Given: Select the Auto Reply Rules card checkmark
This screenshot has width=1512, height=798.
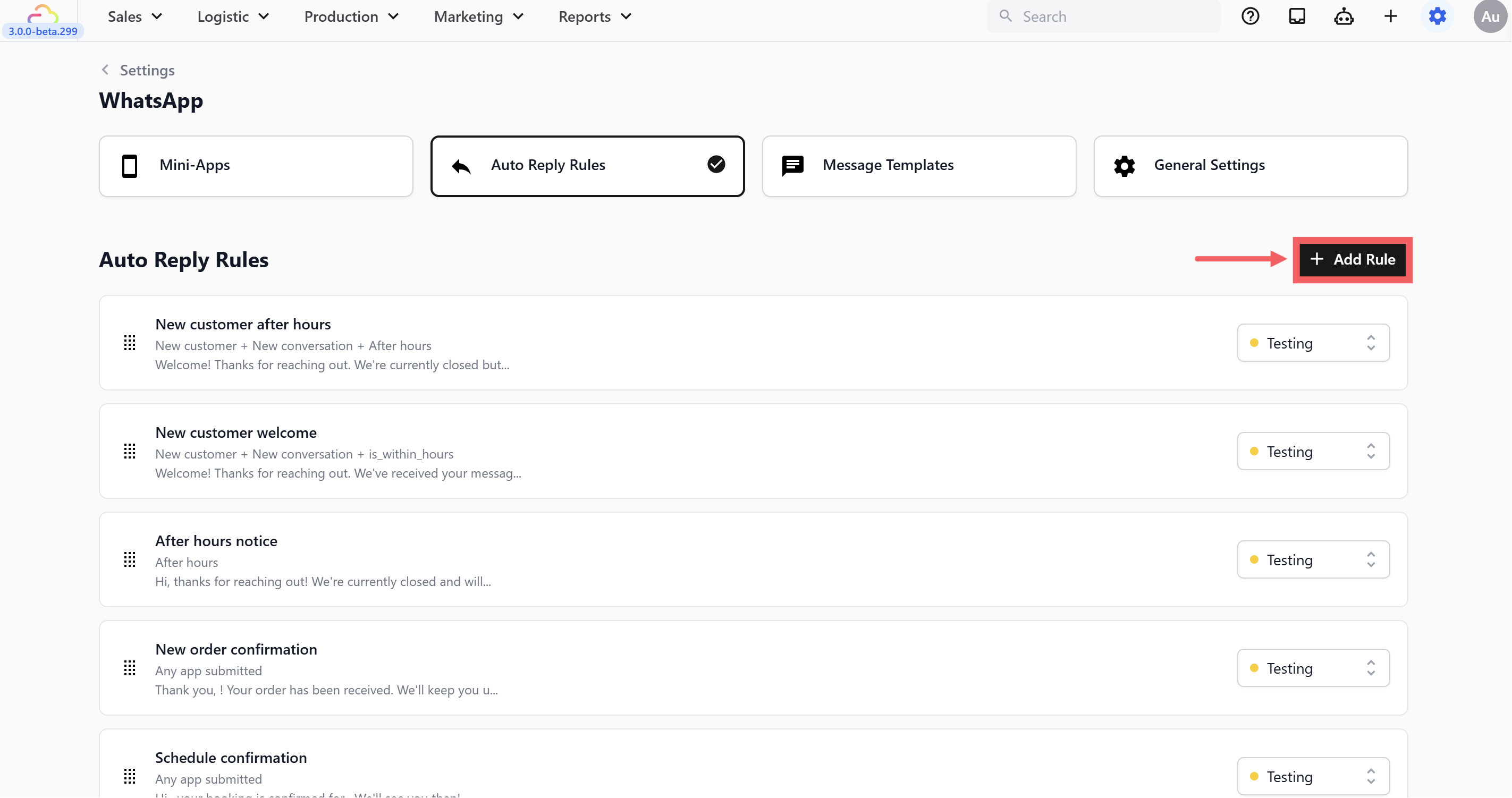Looking at the screenshot, I should (x=715, y=164).
